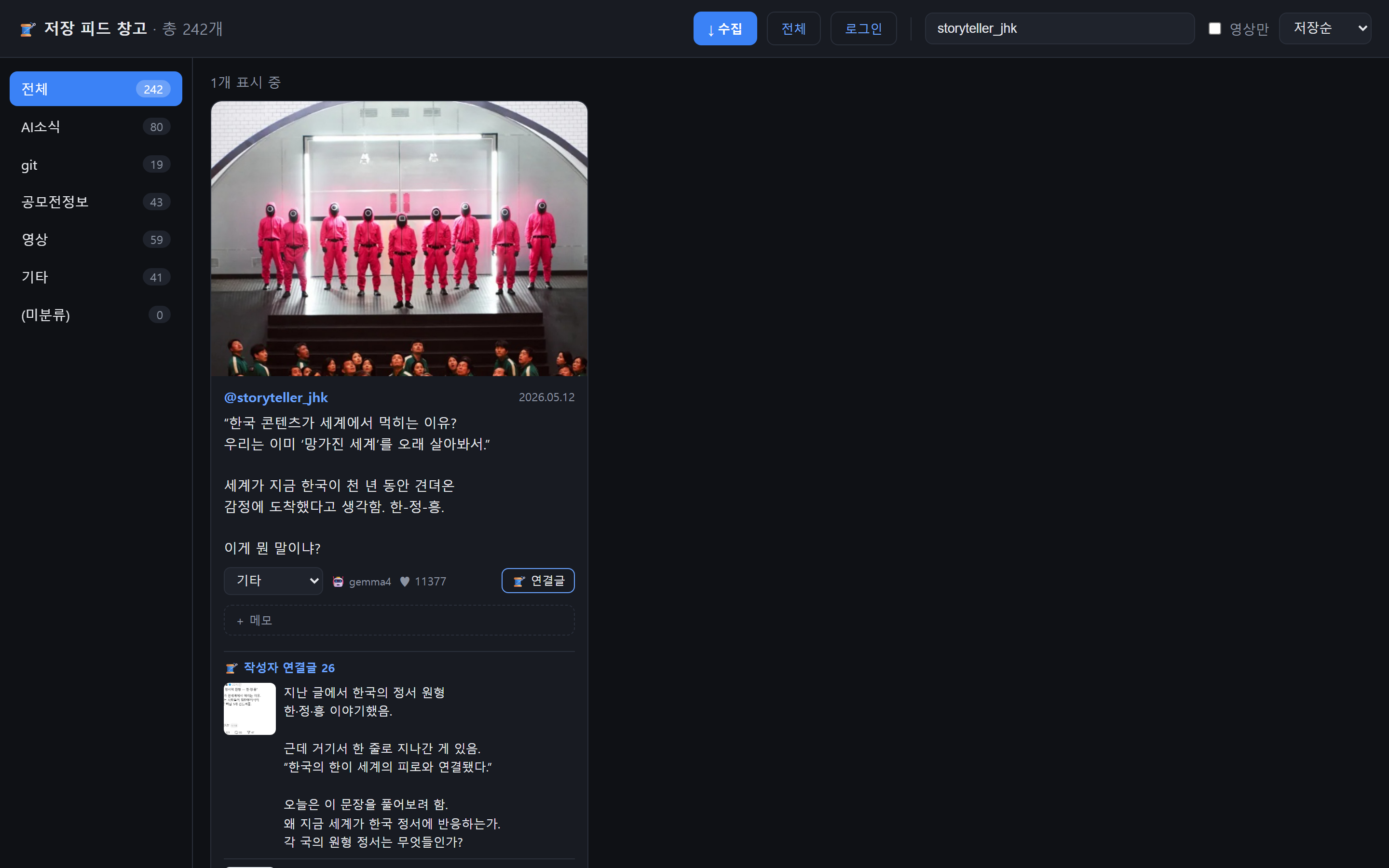Show the 영상 category

pyautogui.click(x=96, y=239)
